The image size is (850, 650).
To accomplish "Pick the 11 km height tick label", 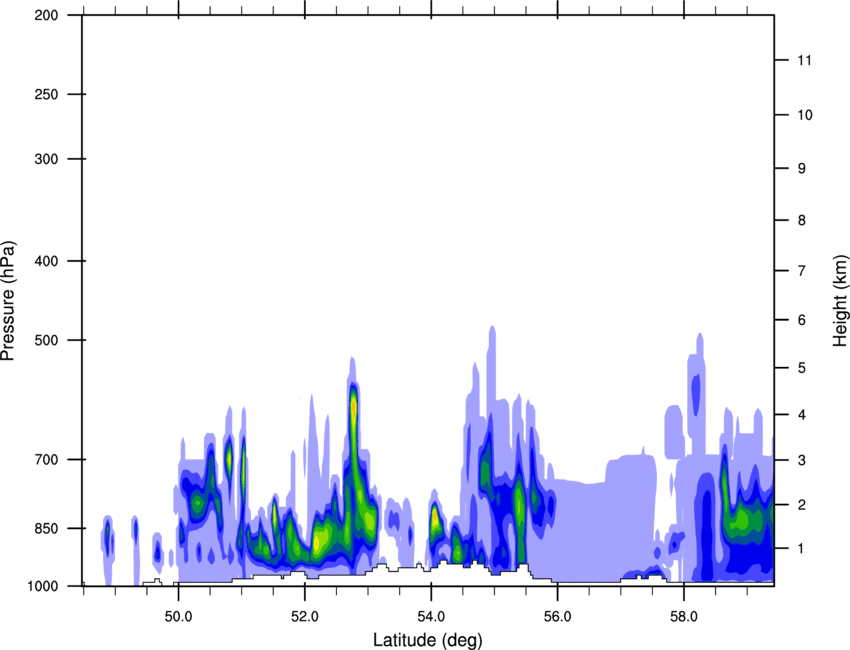I will tap(805, 60).
